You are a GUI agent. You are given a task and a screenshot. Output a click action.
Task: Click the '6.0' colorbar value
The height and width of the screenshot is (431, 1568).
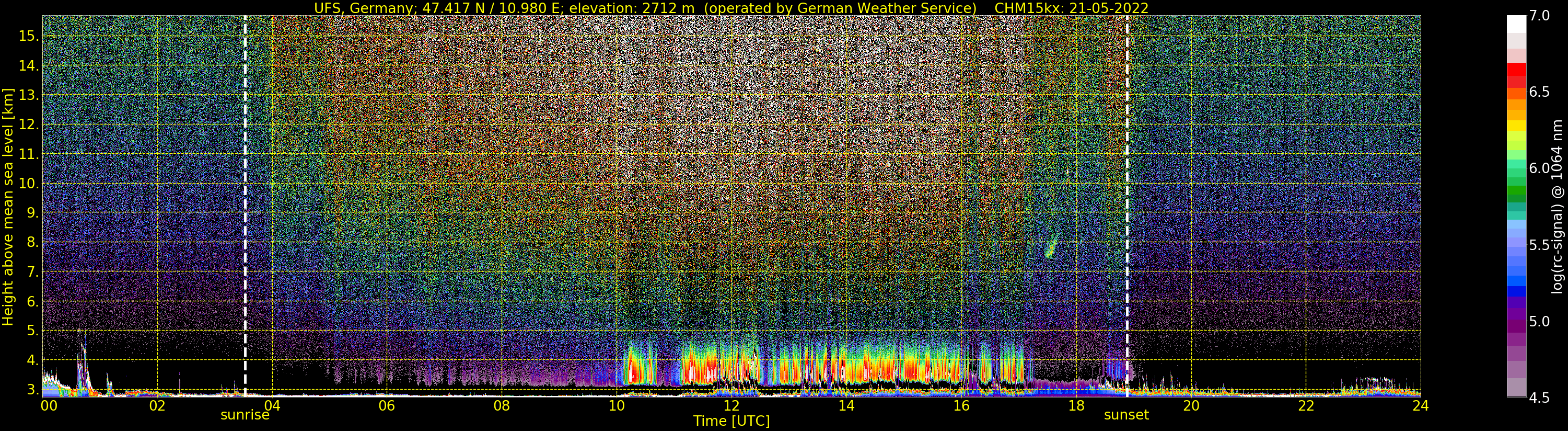pyautogui.click(x=1539, y=168)
